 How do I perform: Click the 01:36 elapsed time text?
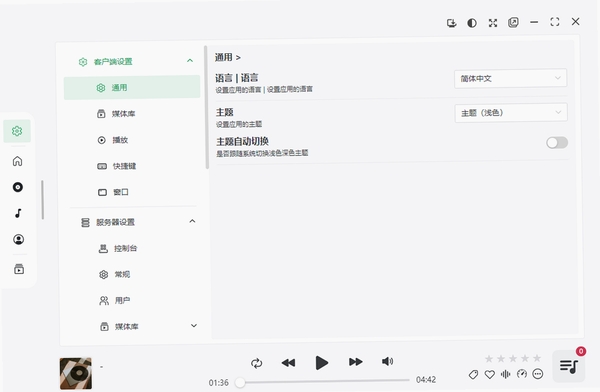click(x=218, y=383)
